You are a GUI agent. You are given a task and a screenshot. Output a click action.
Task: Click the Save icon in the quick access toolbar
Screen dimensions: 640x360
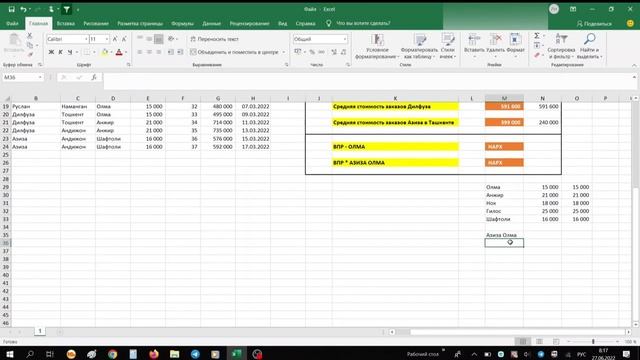pos(11,9)
